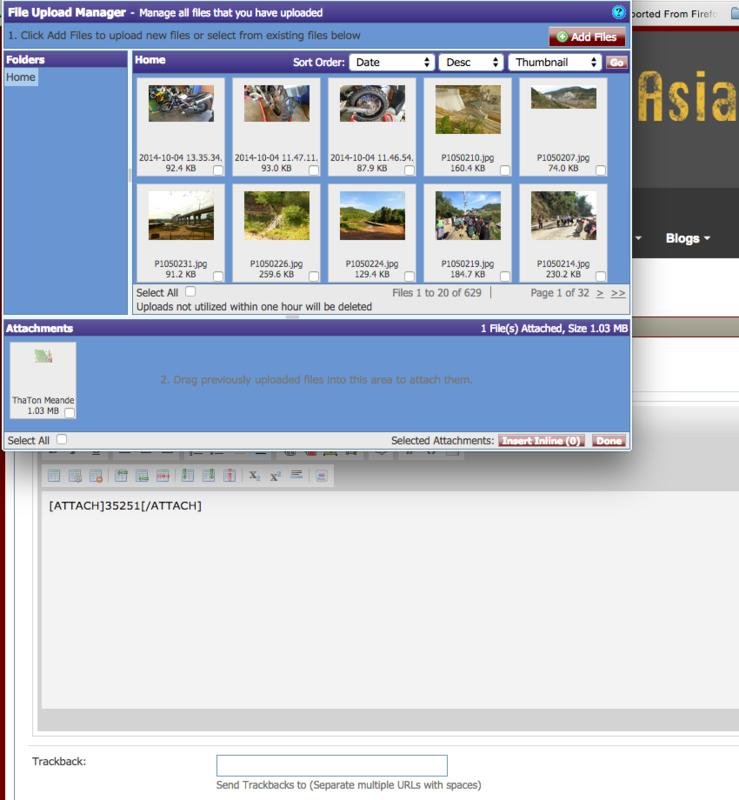The image size is (739, 800).
Task: Click the Insert Row Before icon
Action: coord(121,476)
